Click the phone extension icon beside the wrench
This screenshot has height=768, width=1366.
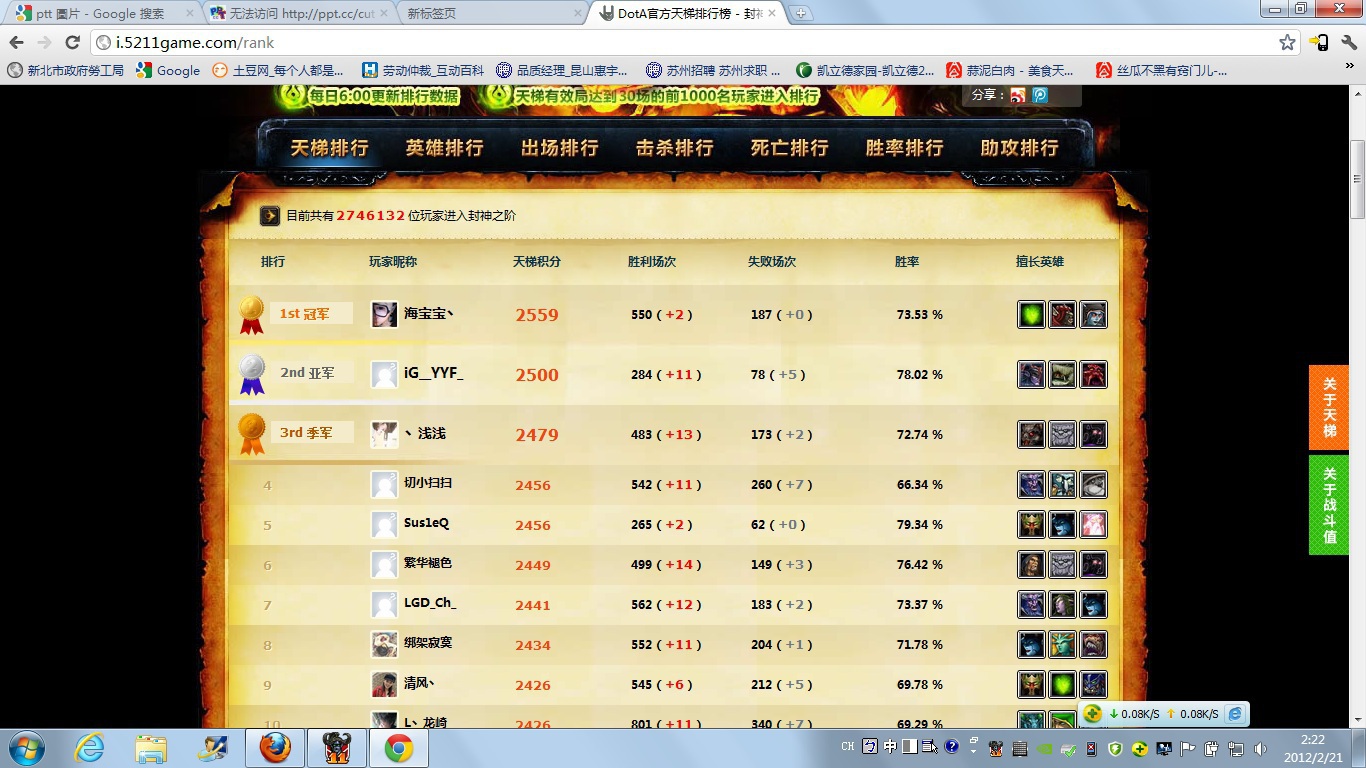click(x=1319, y=43)
